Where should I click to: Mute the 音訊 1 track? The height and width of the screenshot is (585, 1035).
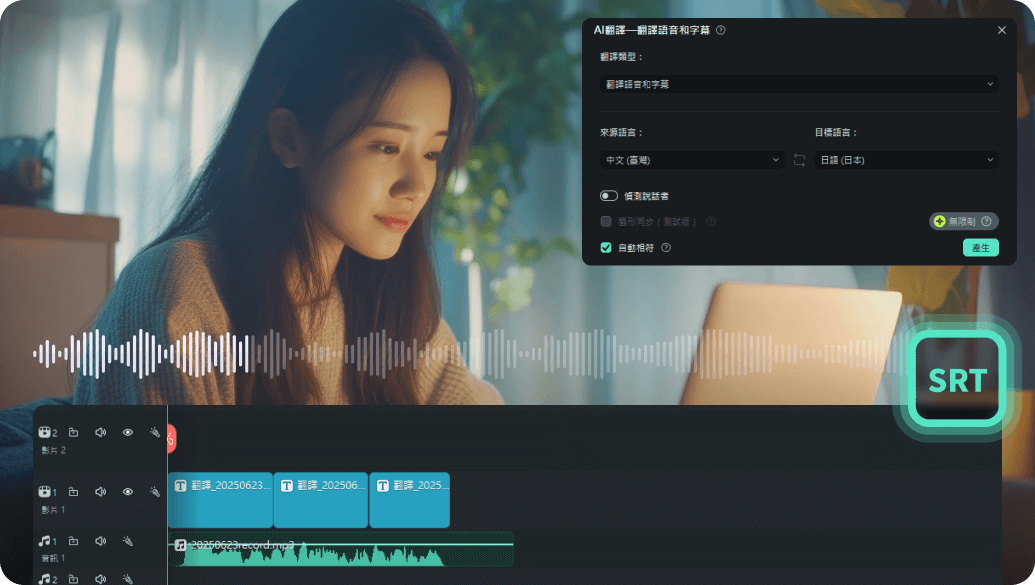pos(100,541)
